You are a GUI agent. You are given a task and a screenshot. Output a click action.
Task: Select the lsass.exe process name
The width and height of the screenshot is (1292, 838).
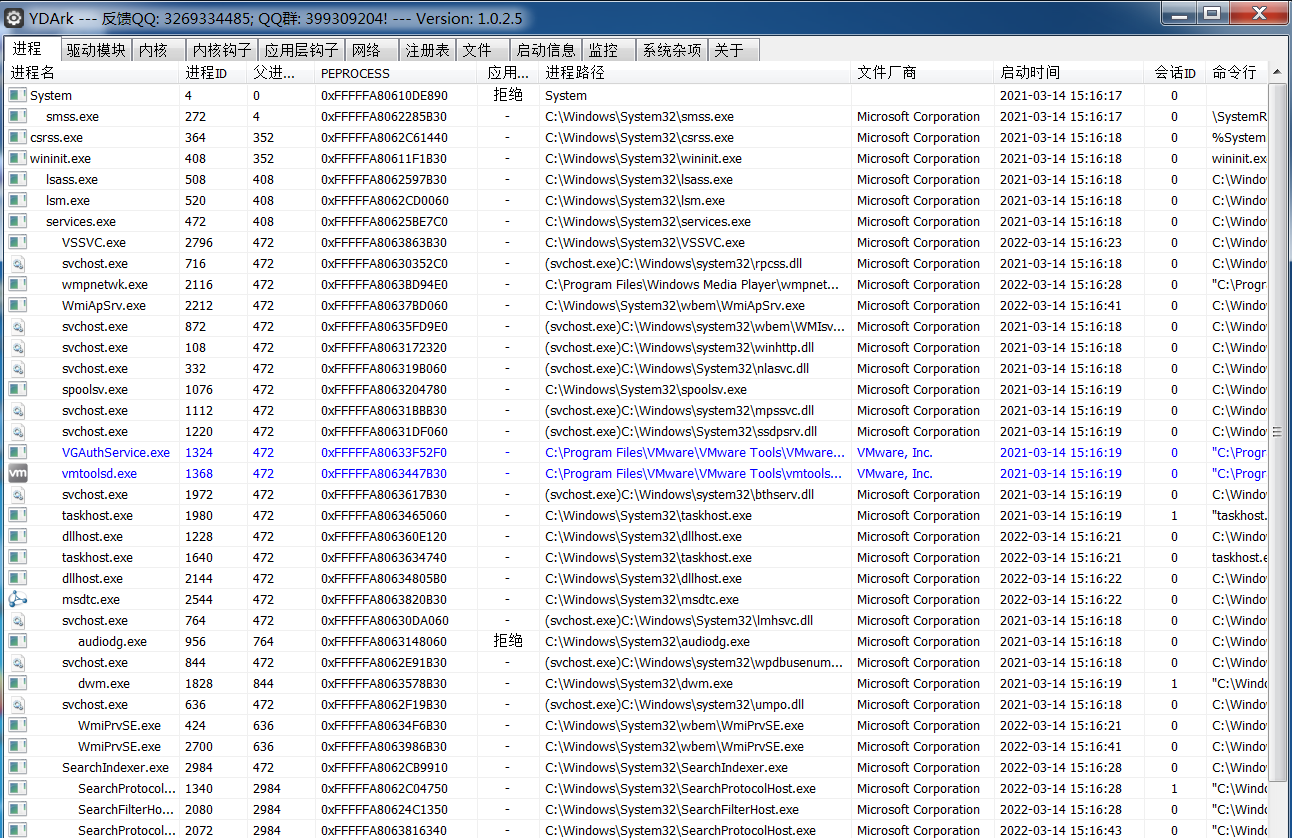click(72, 180)
